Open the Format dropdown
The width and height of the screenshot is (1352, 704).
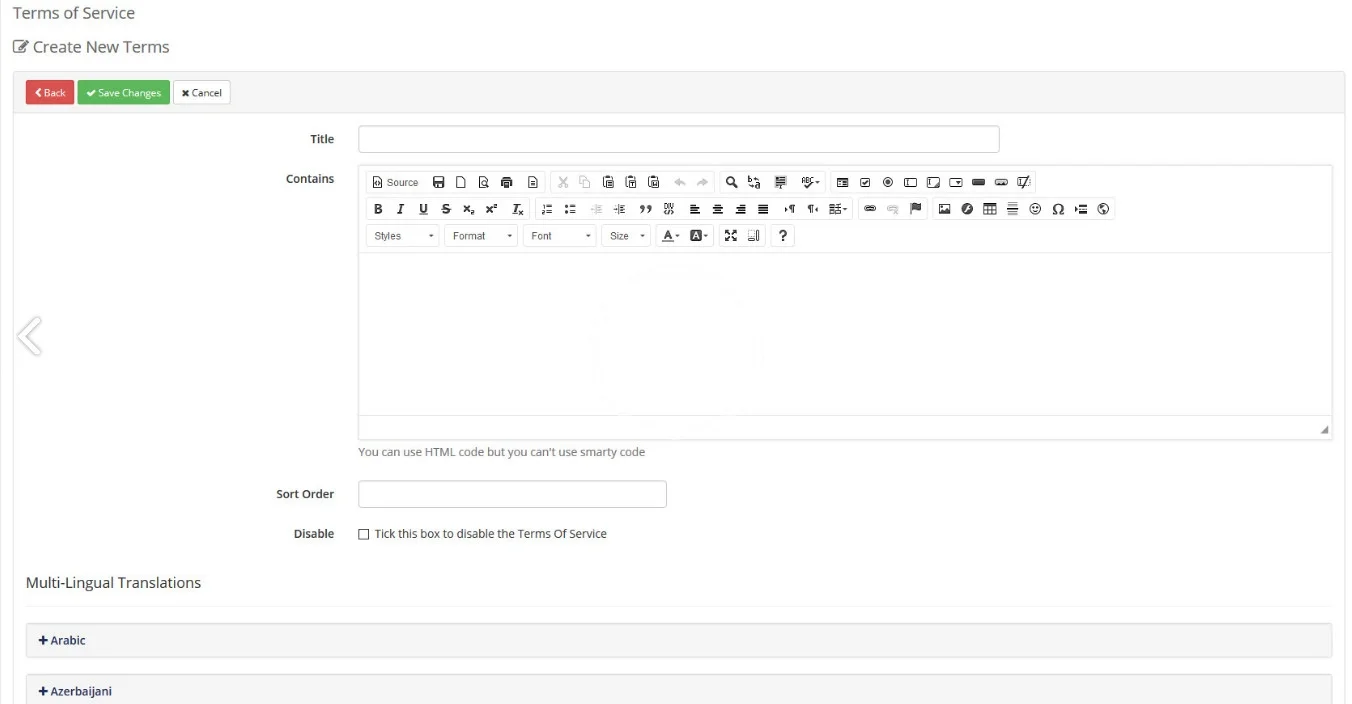pyautogui.click(x=482, y=236)
